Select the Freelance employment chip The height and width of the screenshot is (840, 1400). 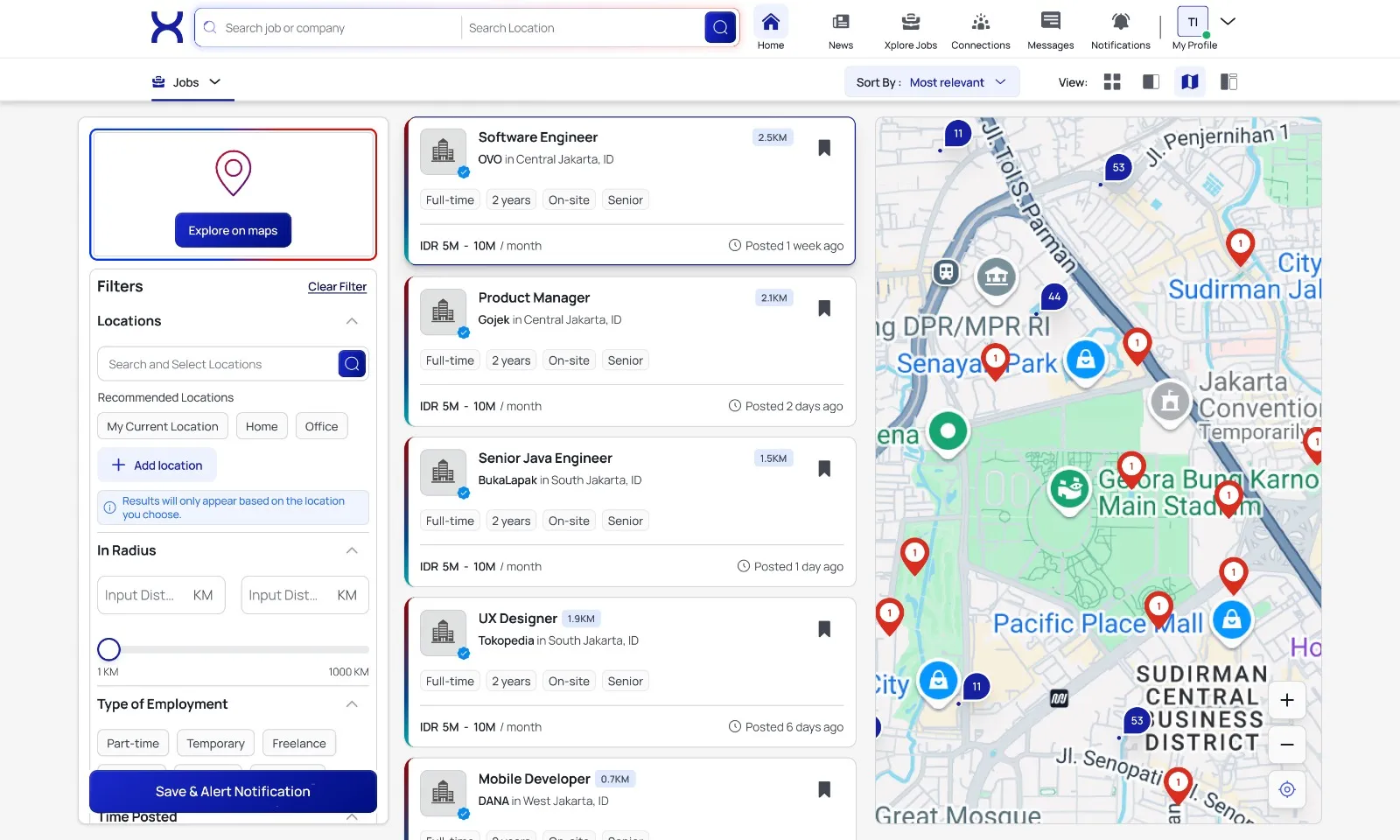coord(299,743)
